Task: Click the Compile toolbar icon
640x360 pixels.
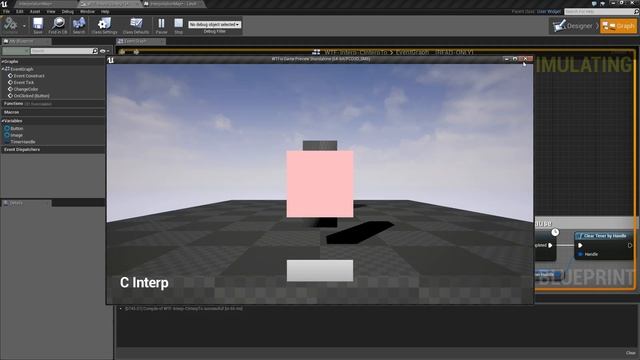Action: (x=11, y=25)
